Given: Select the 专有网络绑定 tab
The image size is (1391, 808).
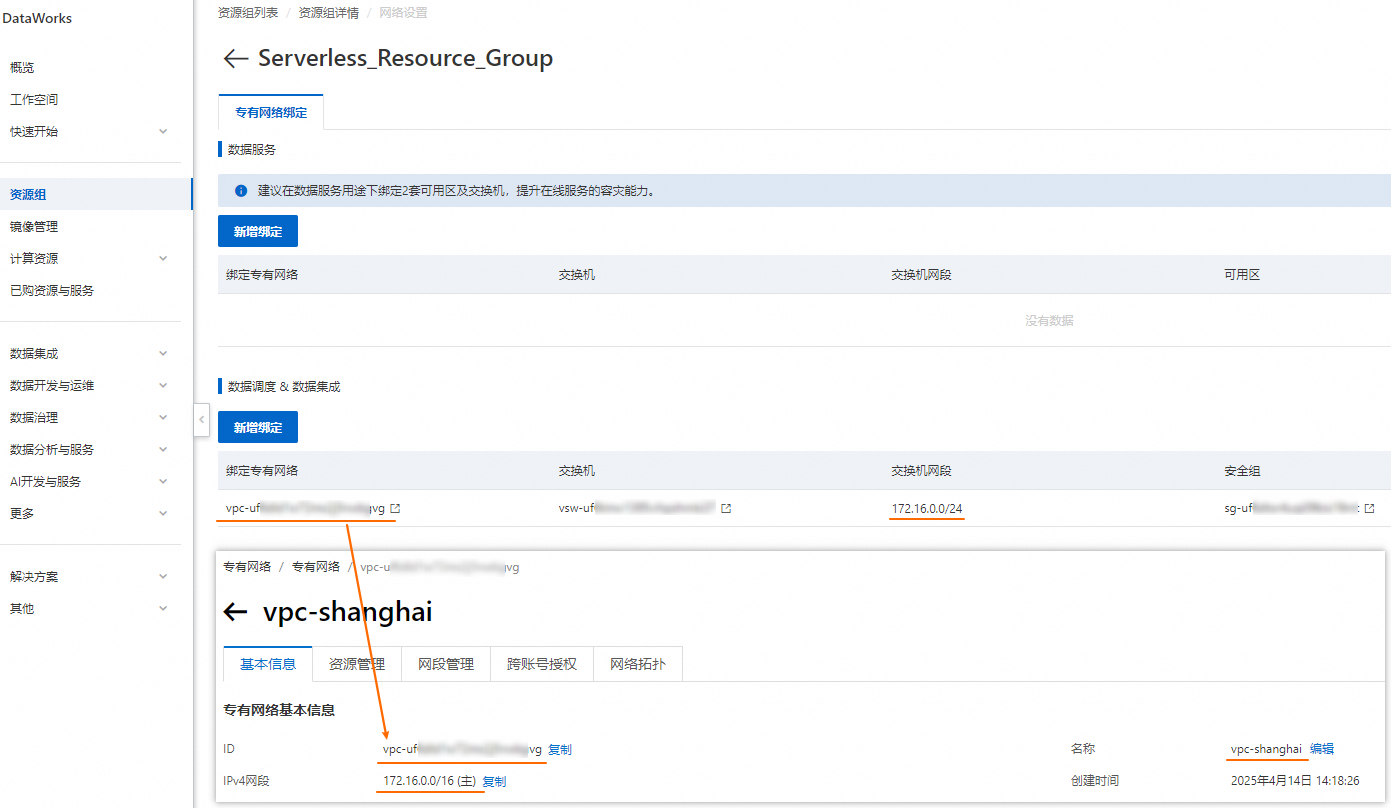Looking at the screenshot, I should 271,112.
